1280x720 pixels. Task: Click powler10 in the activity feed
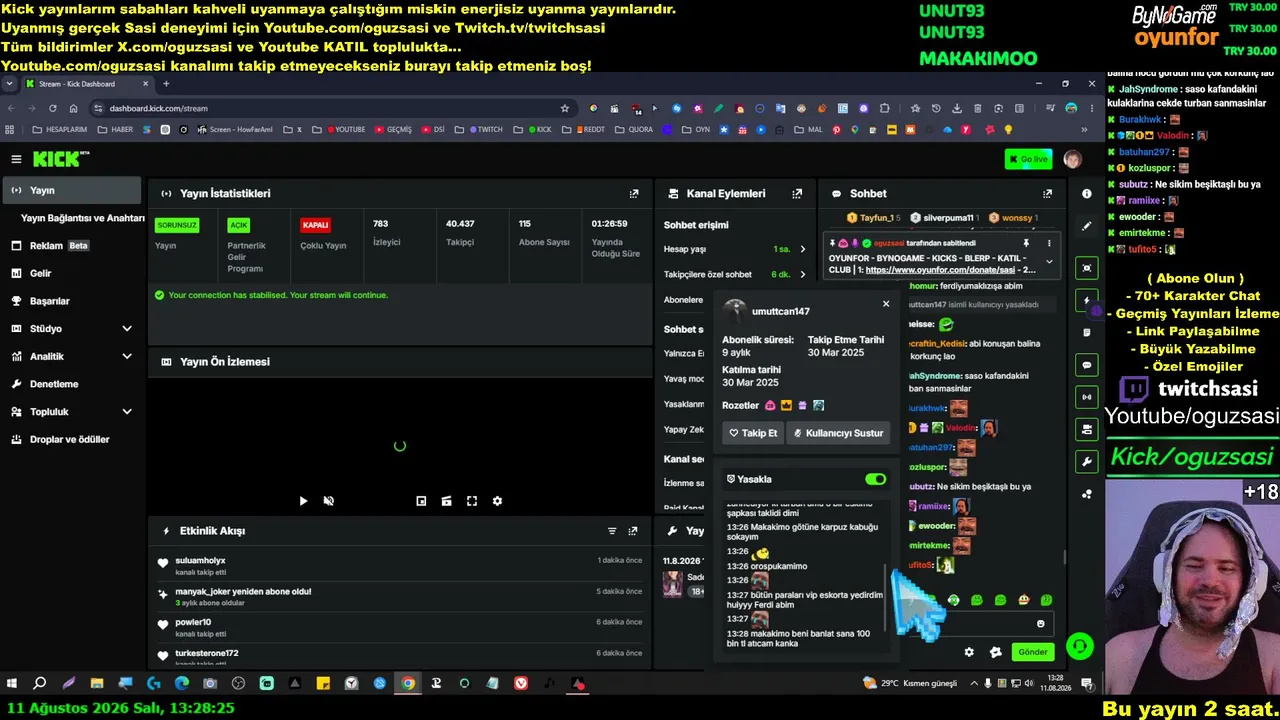[193, 623]
